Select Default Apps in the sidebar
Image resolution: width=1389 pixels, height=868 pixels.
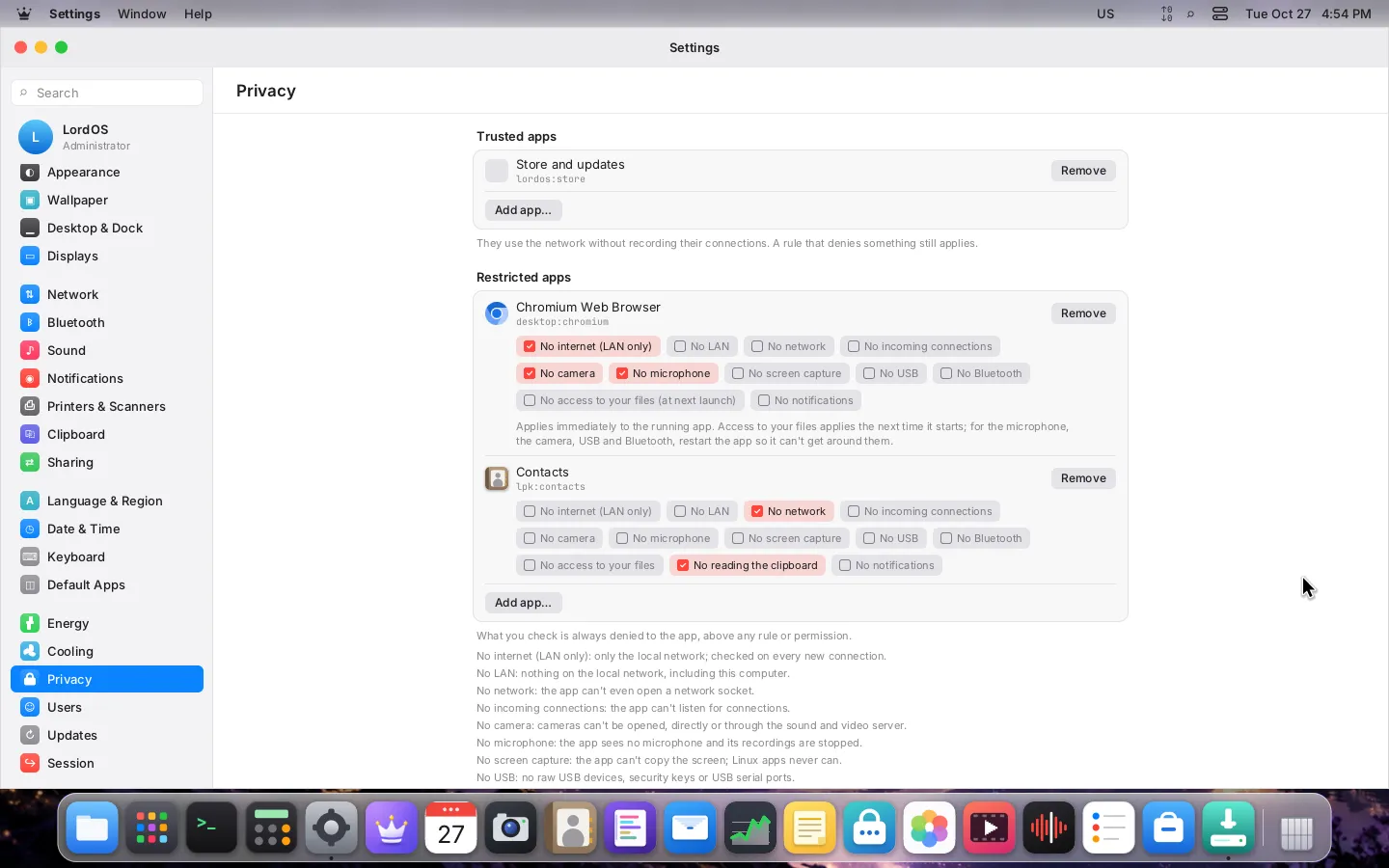click(x=107, y=584)
